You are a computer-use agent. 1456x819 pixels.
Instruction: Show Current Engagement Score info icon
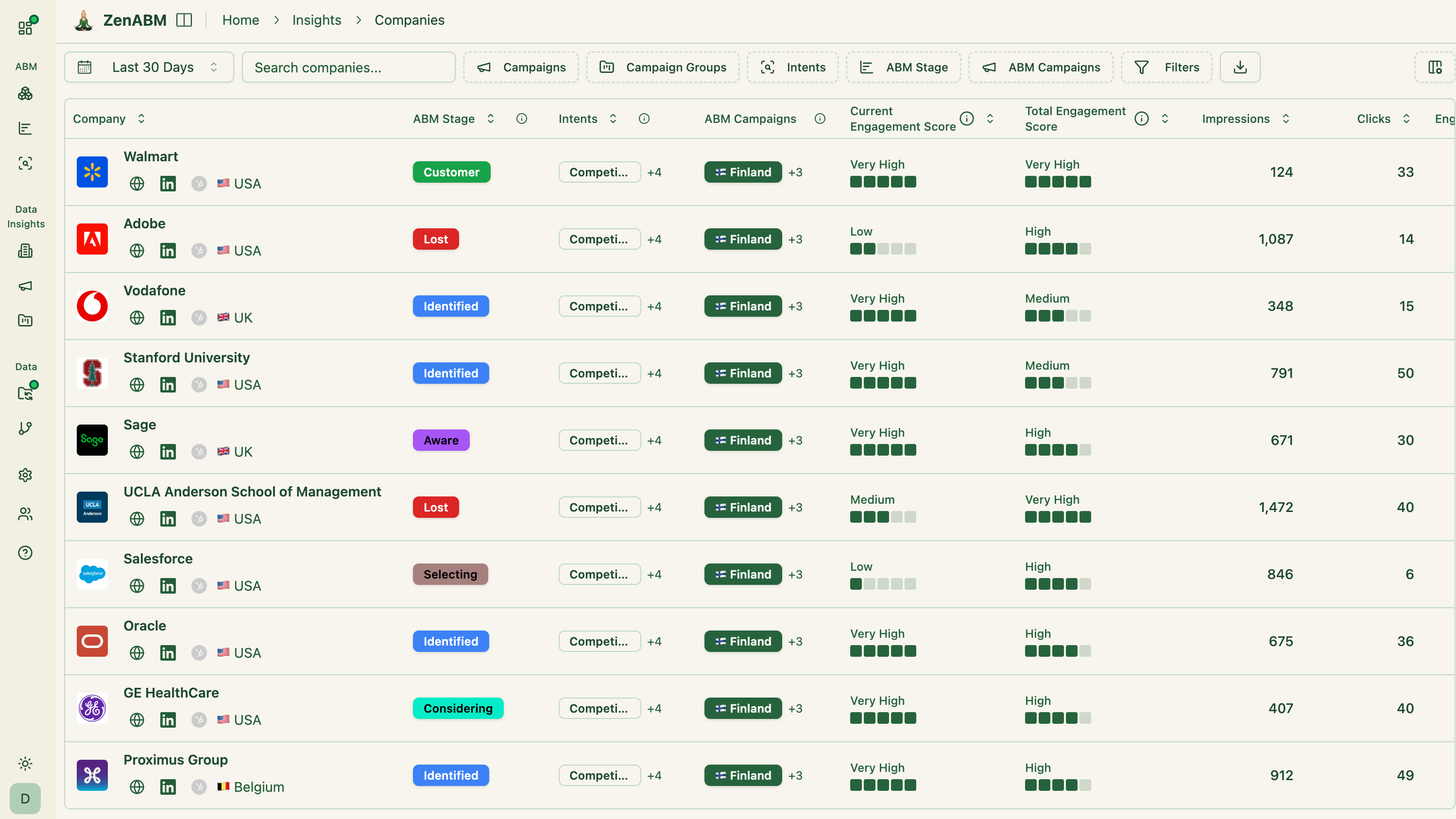967,118
